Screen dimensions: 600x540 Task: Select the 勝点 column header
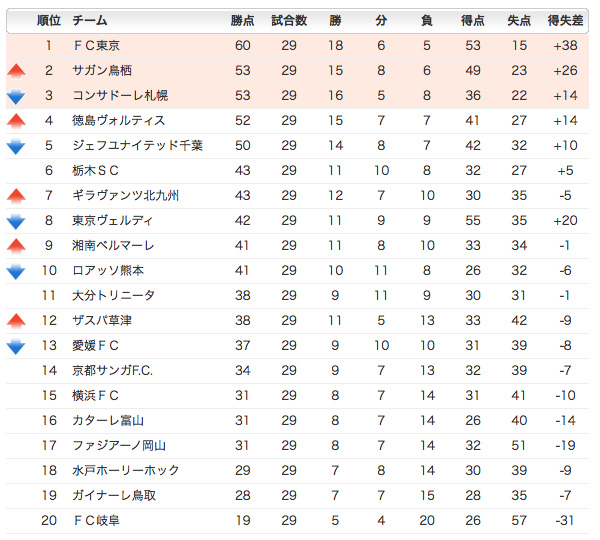pyautogui.click(x=242, y=20)
